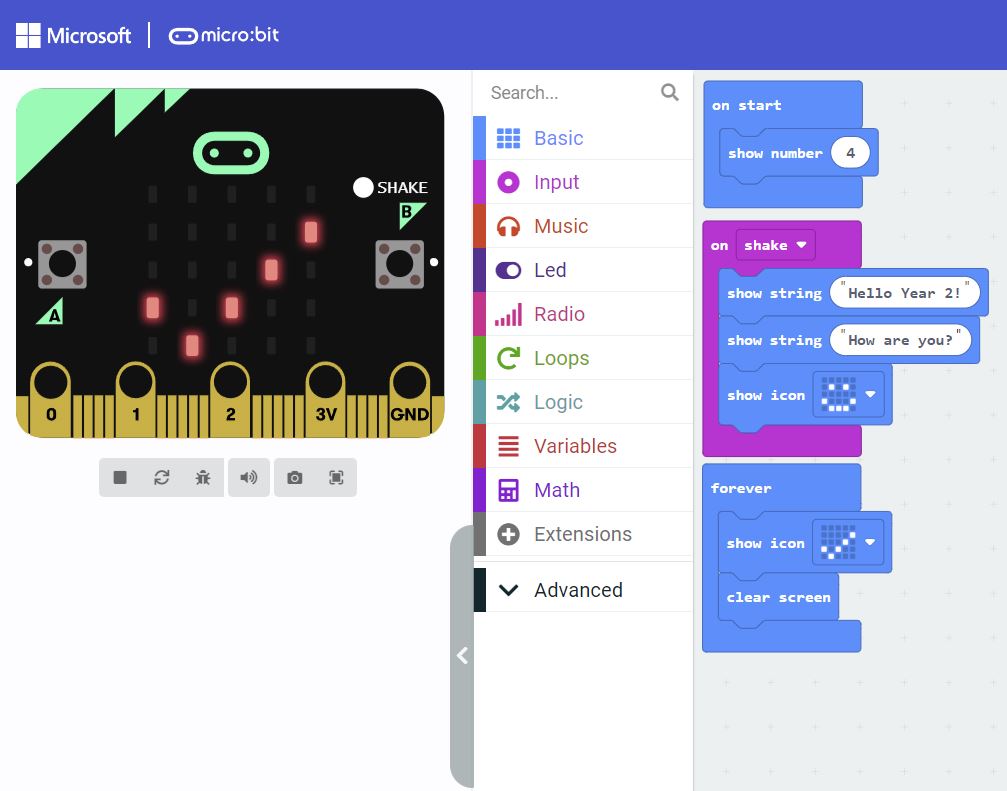Add an extension using the plus icon

[x=511, y=534]
